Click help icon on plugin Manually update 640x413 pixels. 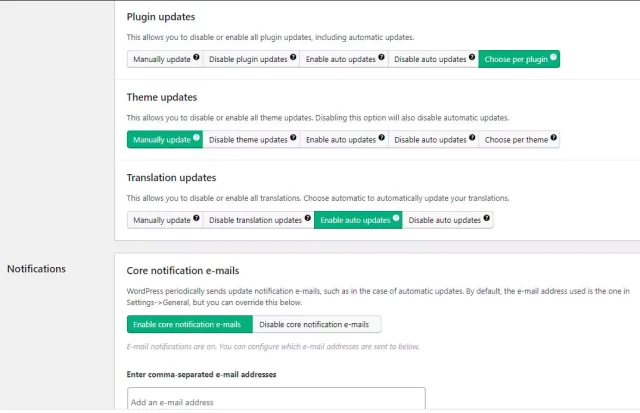click(x=196, y=58)
